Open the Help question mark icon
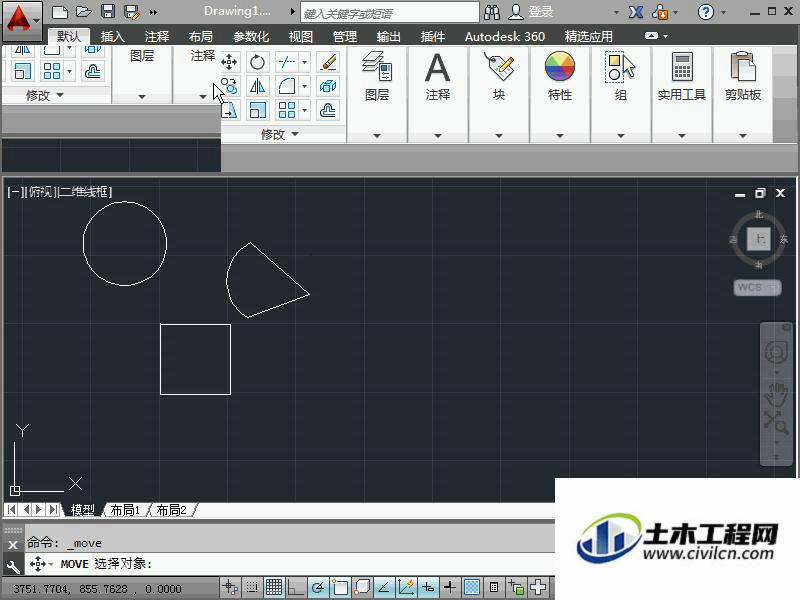This screenshot has height=600, width=800. (706, 12)
